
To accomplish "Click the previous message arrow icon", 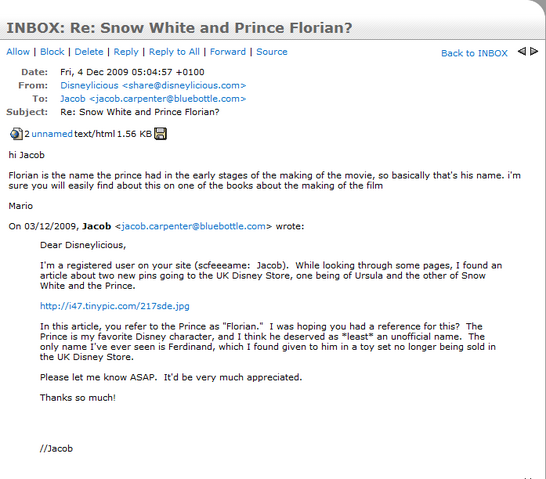I will pyautogui.click(x=522, y=52).
